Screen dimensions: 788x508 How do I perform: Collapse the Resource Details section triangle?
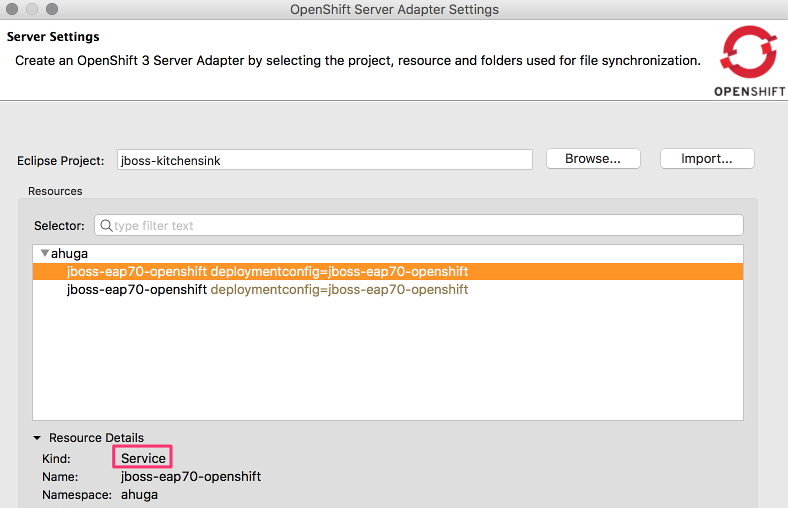click(37, 438)
